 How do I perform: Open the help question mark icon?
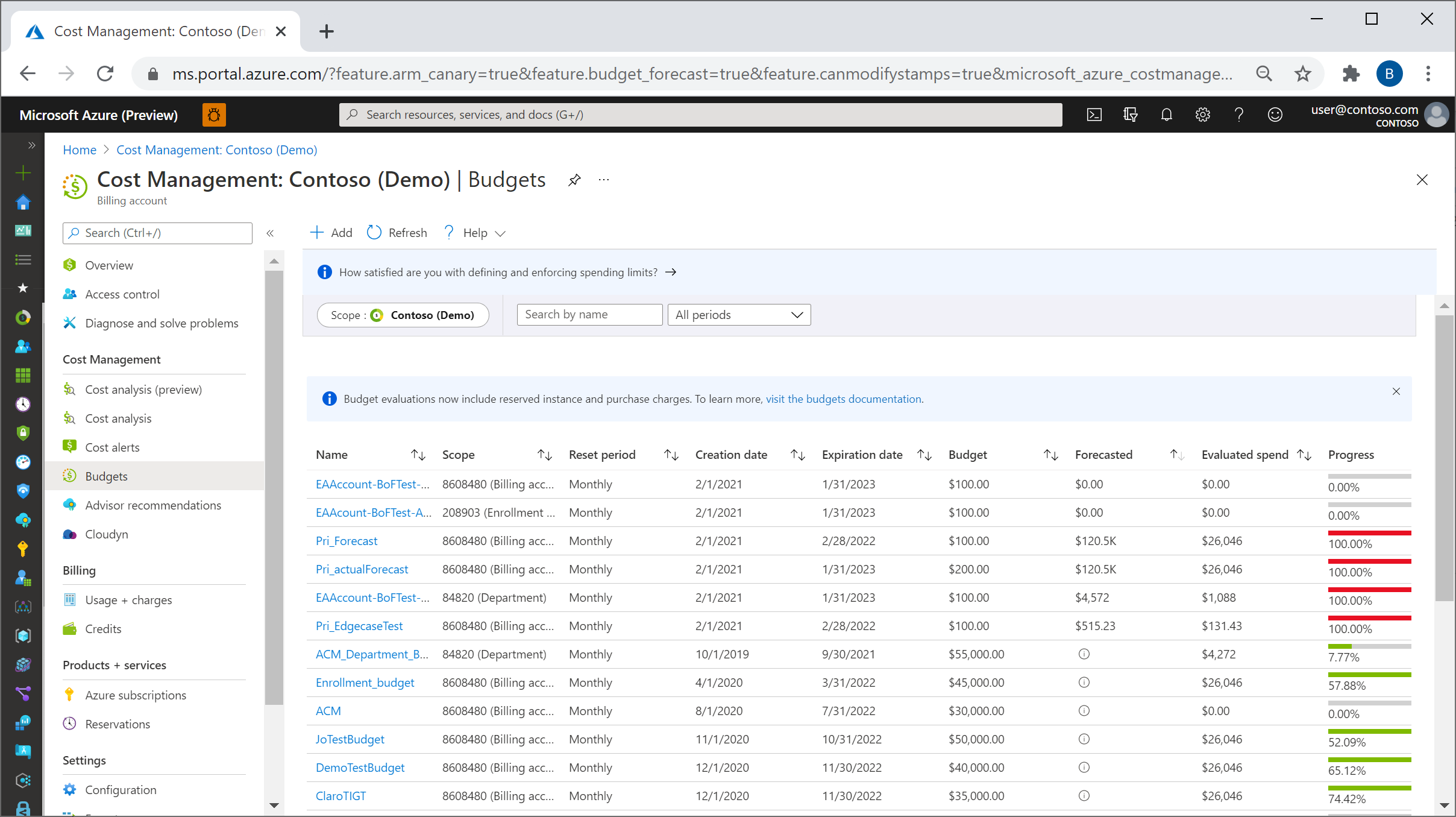click(1240, 115)
